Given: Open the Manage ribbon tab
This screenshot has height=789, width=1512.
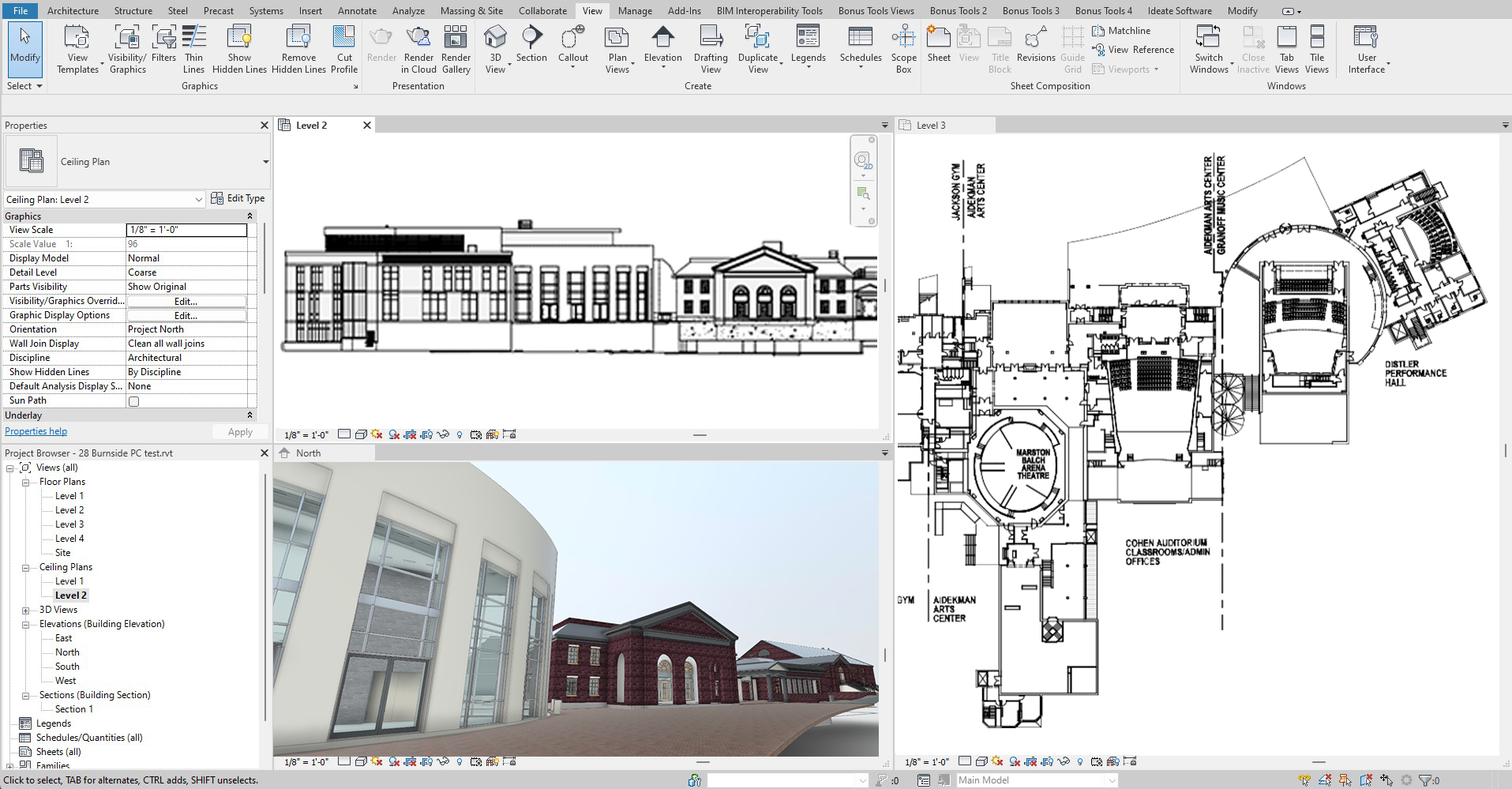Looking at the screenshot, I should (634, 11).
